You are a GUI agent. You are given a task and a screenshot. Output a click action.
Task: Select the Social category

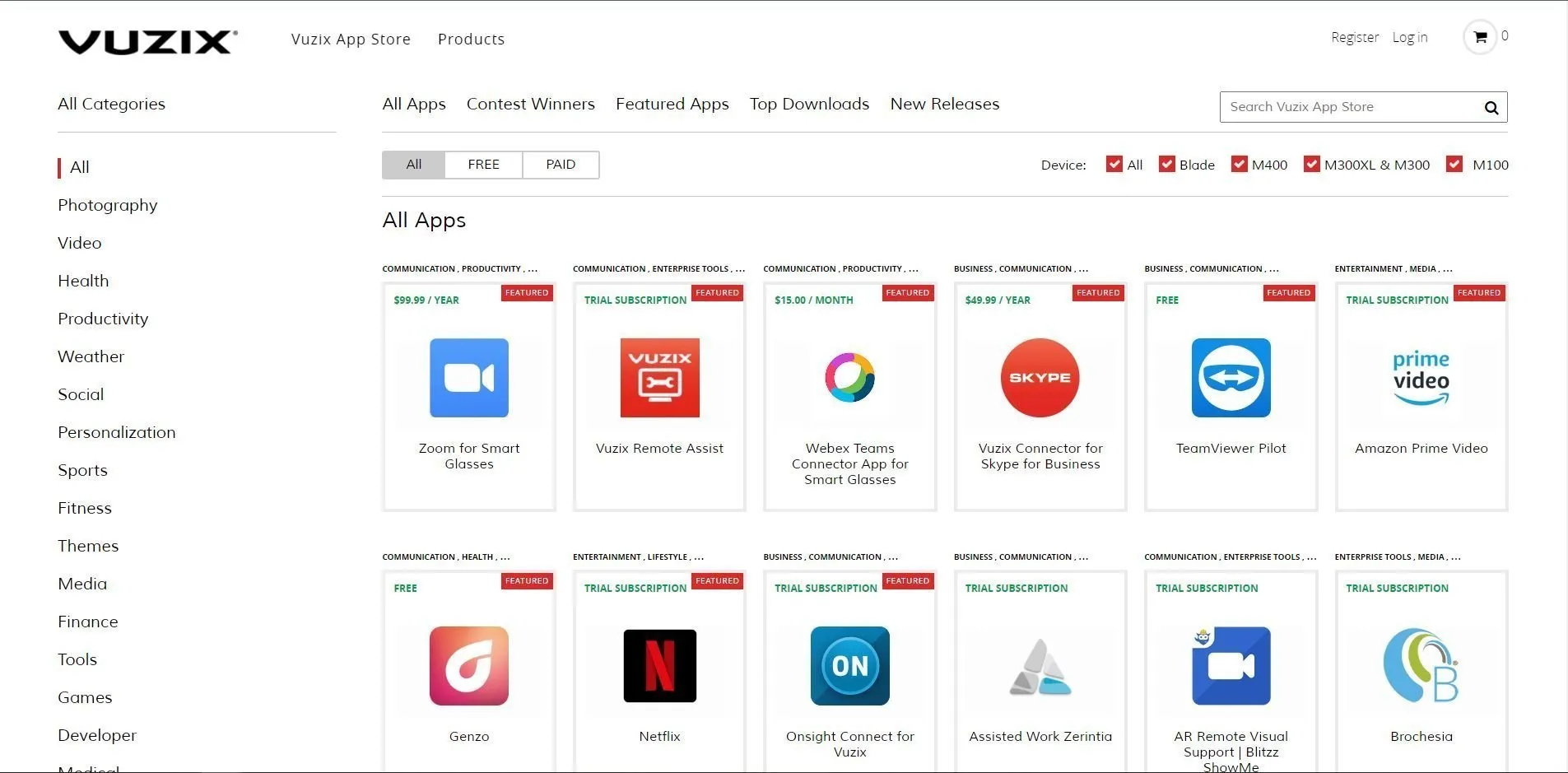click(x=81, y=394)
